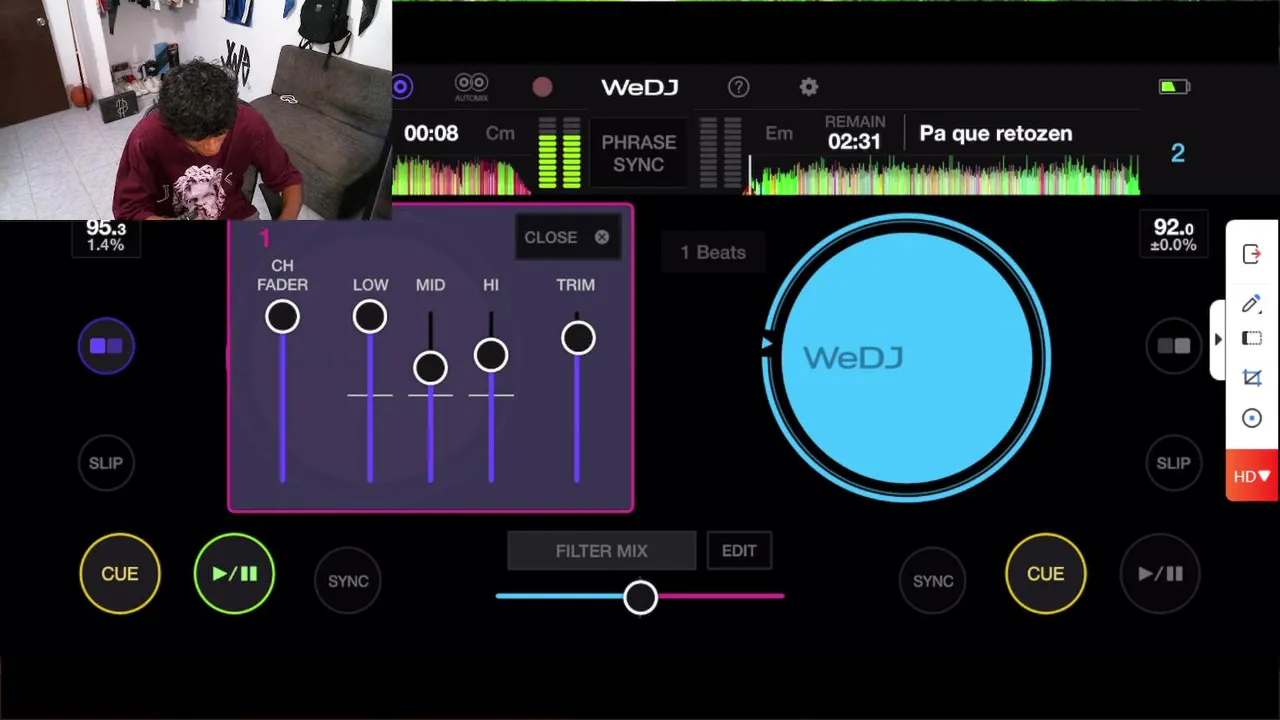1280x720 pixels.
Task: Enable SLIP on the left deck
Action: tap(106, 463)
